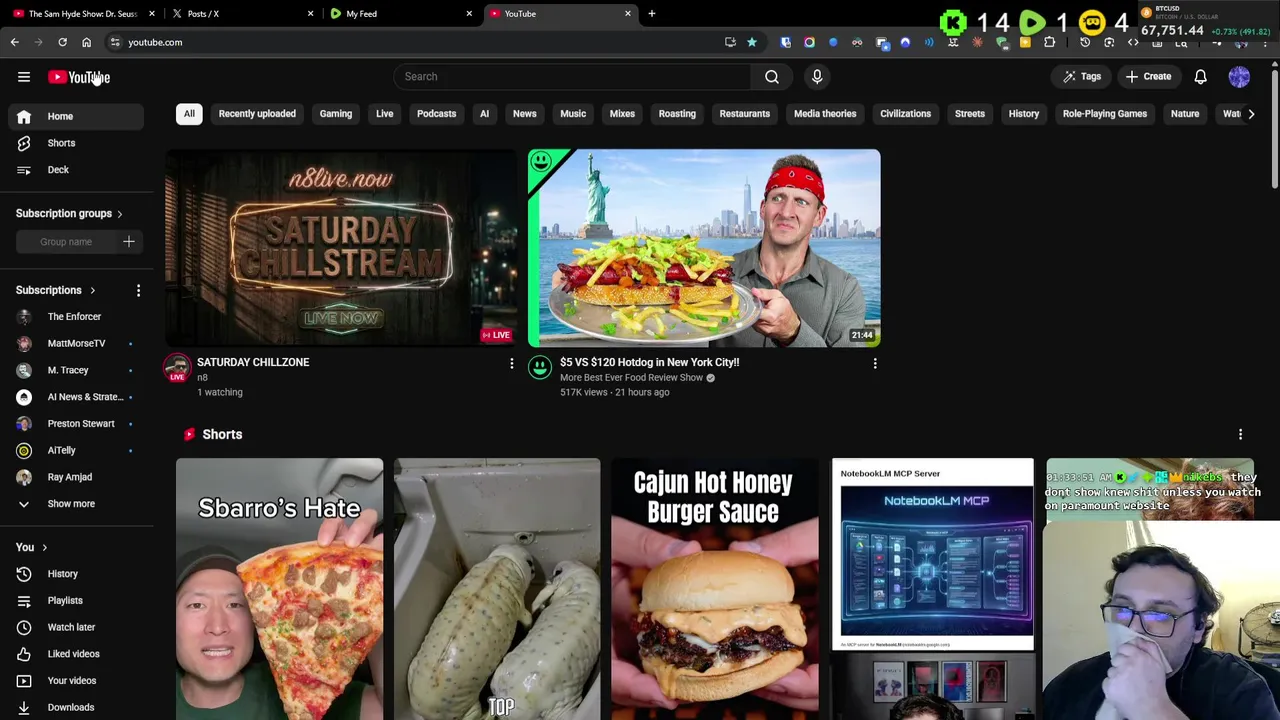Open Deck in the sidebar
The height and width of the screenshot is (720, 1280).
(x=76, y=170)
